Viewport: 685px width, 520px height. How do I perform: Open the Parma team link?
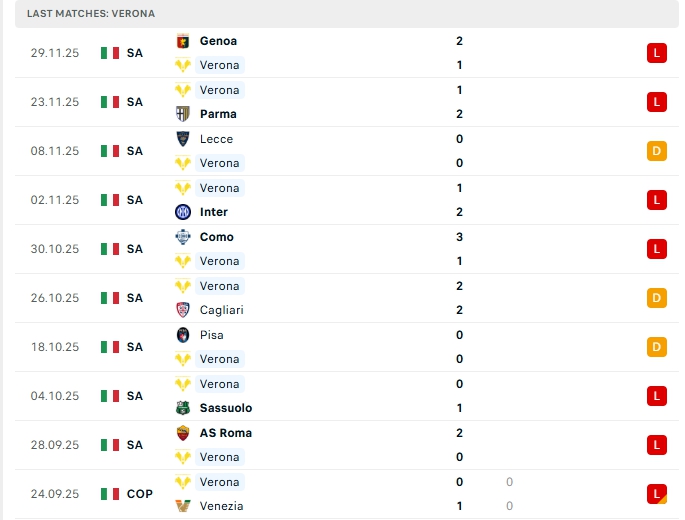[218, 114]
